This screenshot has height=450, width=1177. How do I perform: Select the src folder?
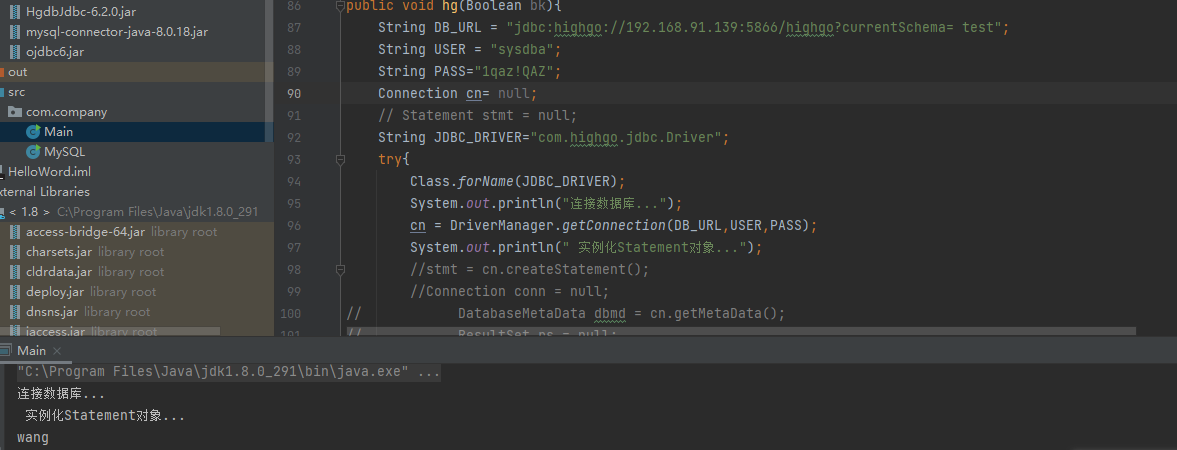tap(17, 92)
